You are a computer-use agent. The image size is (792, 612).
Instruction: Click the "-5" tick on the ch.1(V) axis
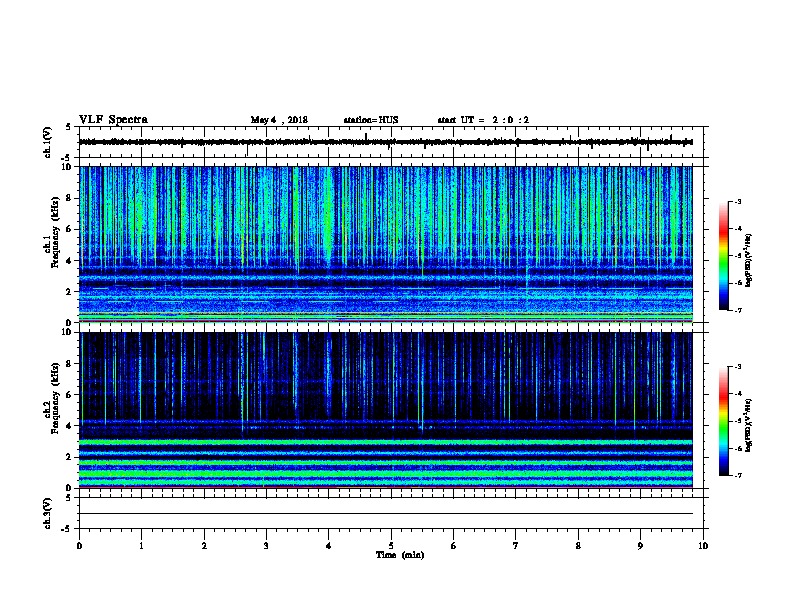pyautogui.click(x=66, y=158)
